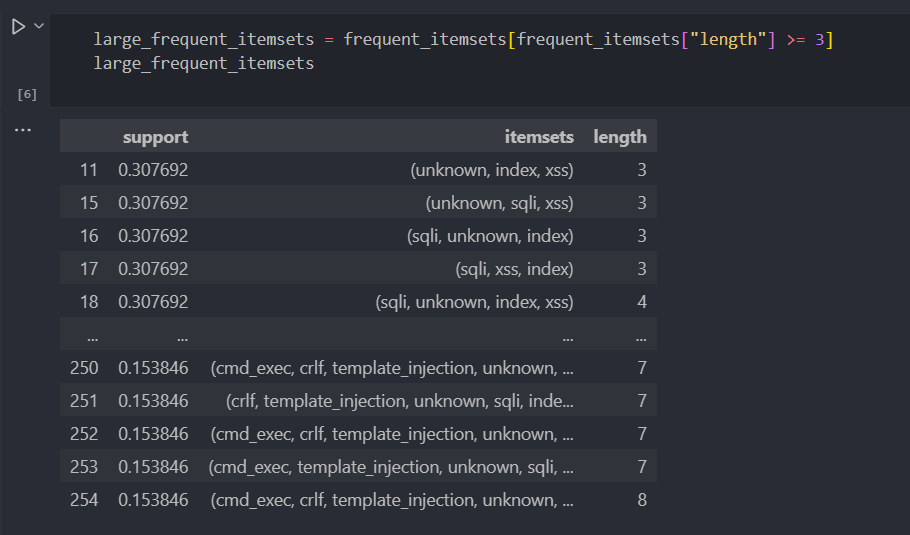Image resolution: width=910 pixels, height=535 pixels.
Task: Open cell output more actions ellipsis
Action: (22, 130)
